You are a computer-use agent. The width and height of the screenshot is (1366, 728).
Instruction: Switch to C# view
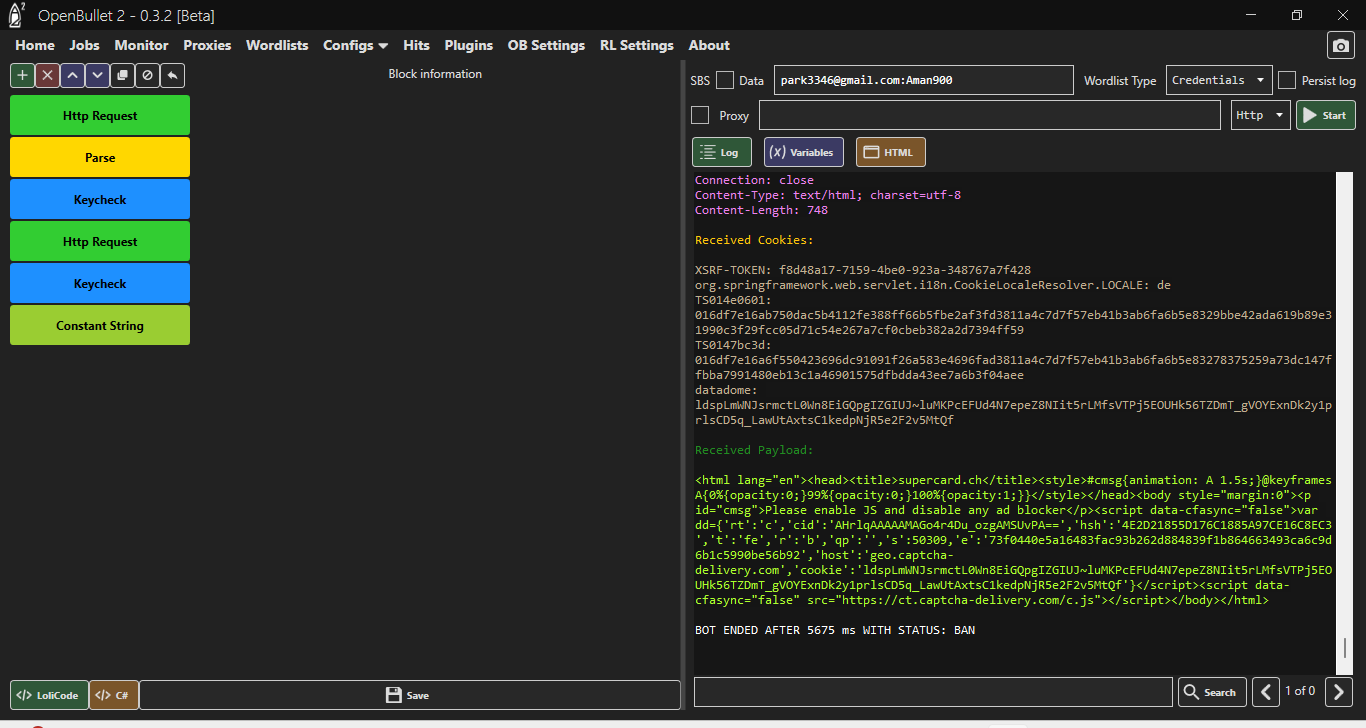(x=113, y=695)
